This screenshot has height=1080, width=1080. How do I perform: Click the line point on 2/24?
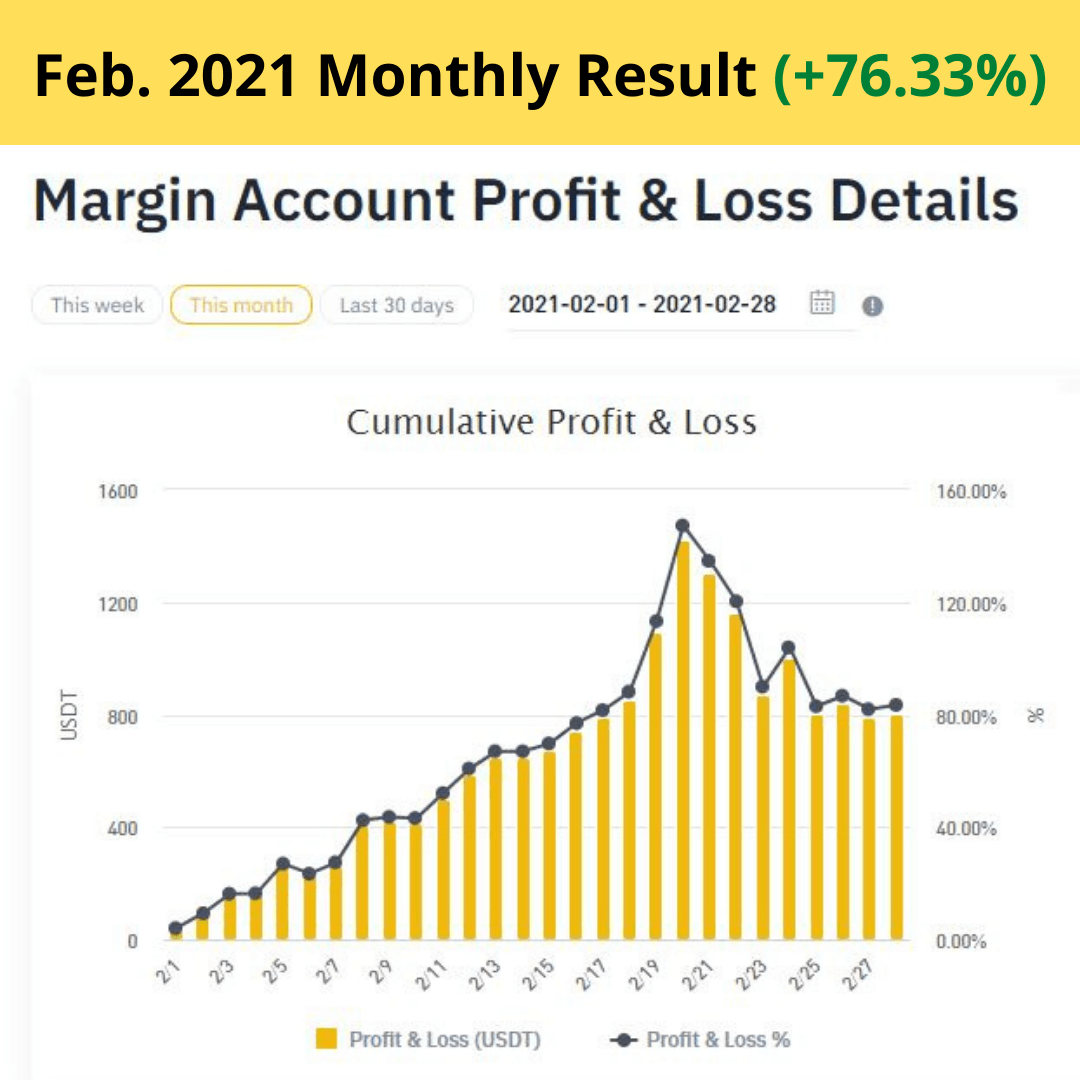tap(789, 647)
